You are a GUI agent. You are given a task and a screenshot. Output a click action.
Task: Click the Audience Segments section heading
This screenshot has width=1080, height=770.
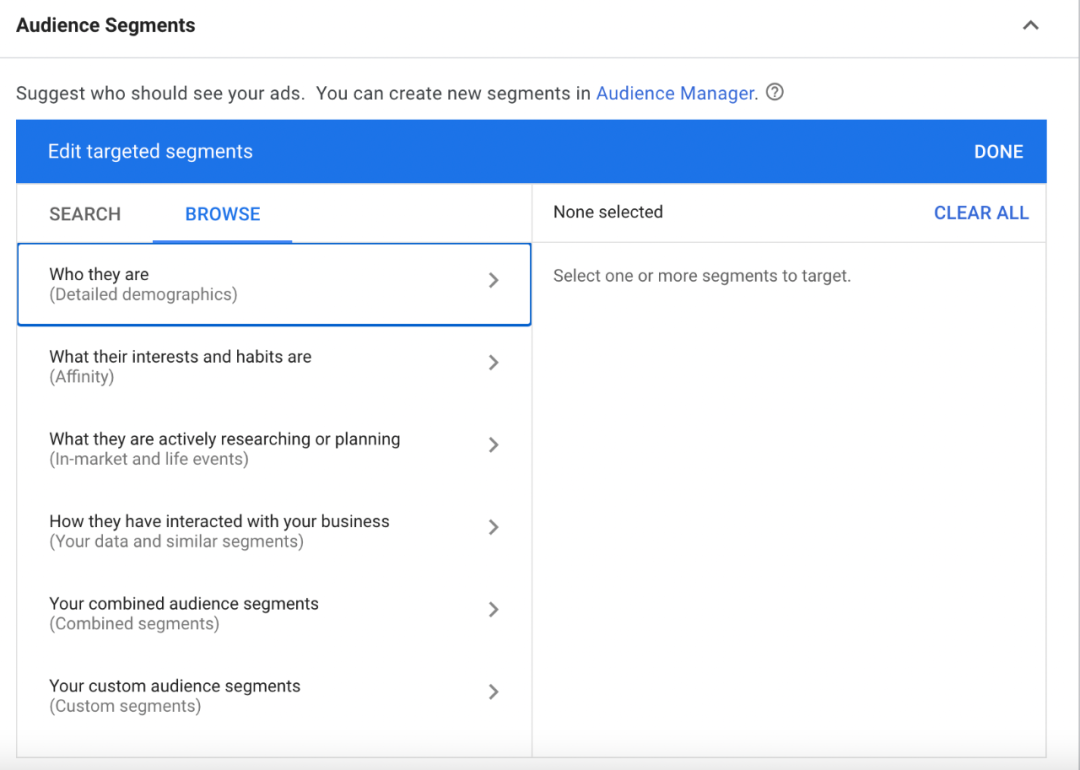coord(106,26)
